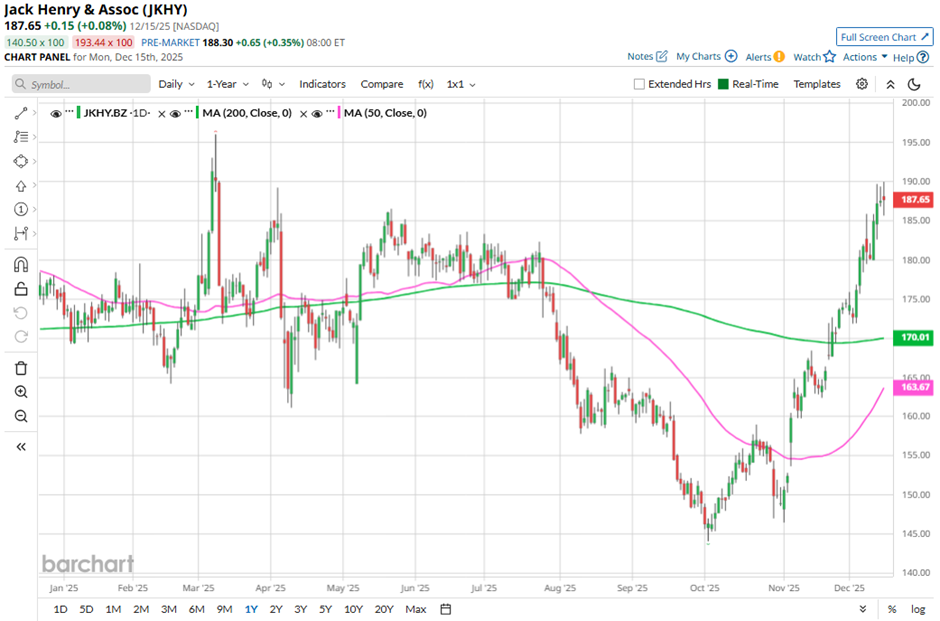Open the Daily frequency dropdown

pos(176,85)
